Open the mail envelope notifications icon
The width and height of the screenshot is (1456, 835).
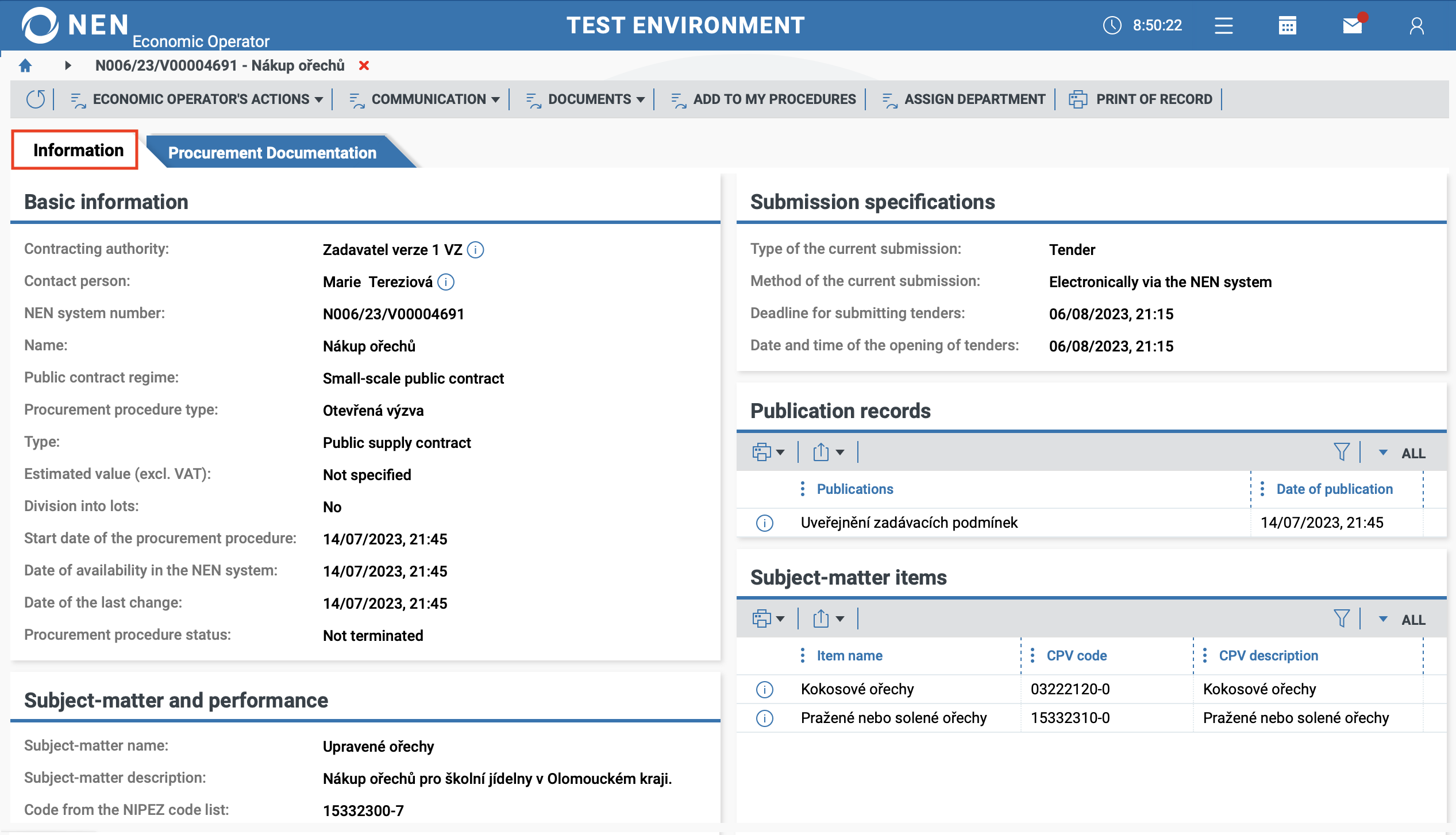[1352, 26]
